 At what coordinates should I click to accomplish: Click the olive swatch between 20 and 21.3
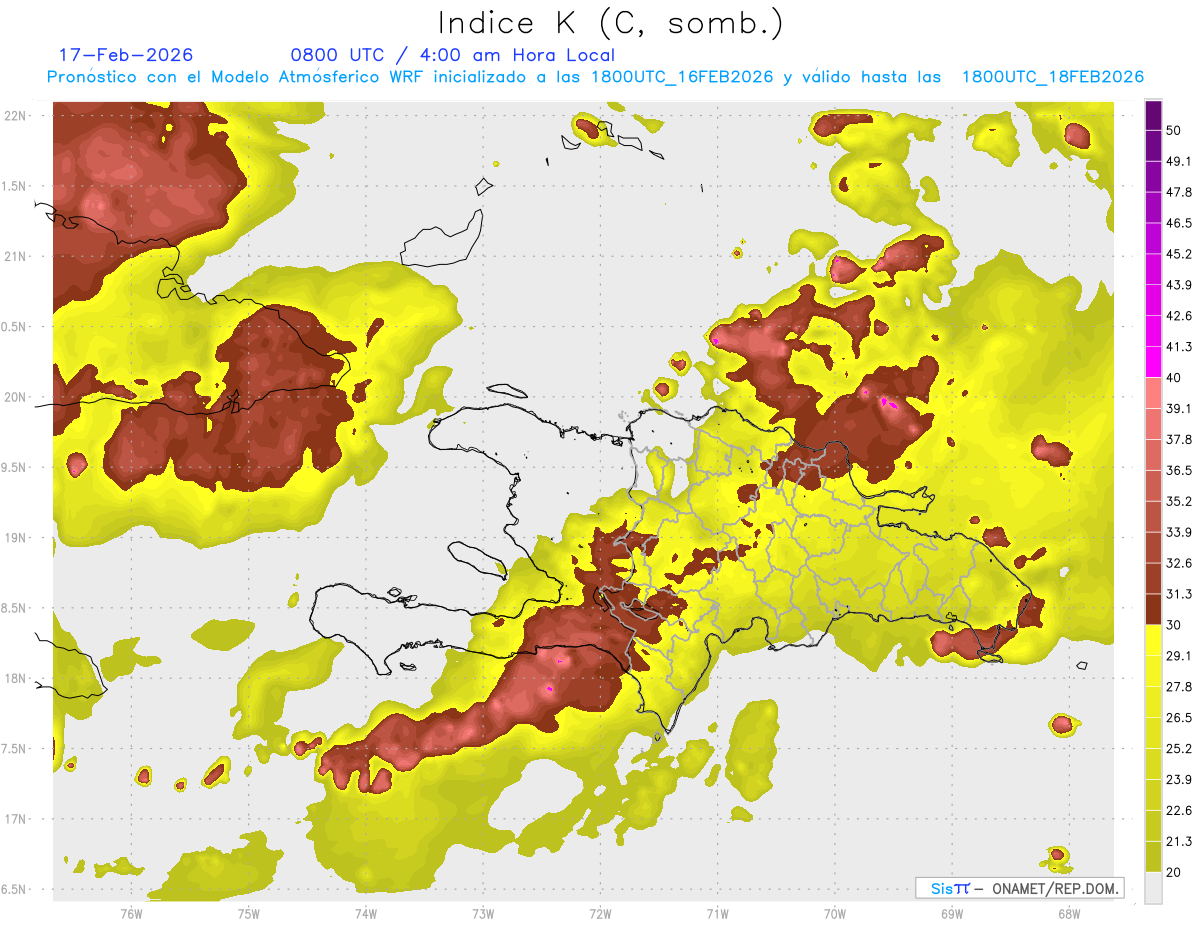pyautogui.click(x=1153, y=858)
